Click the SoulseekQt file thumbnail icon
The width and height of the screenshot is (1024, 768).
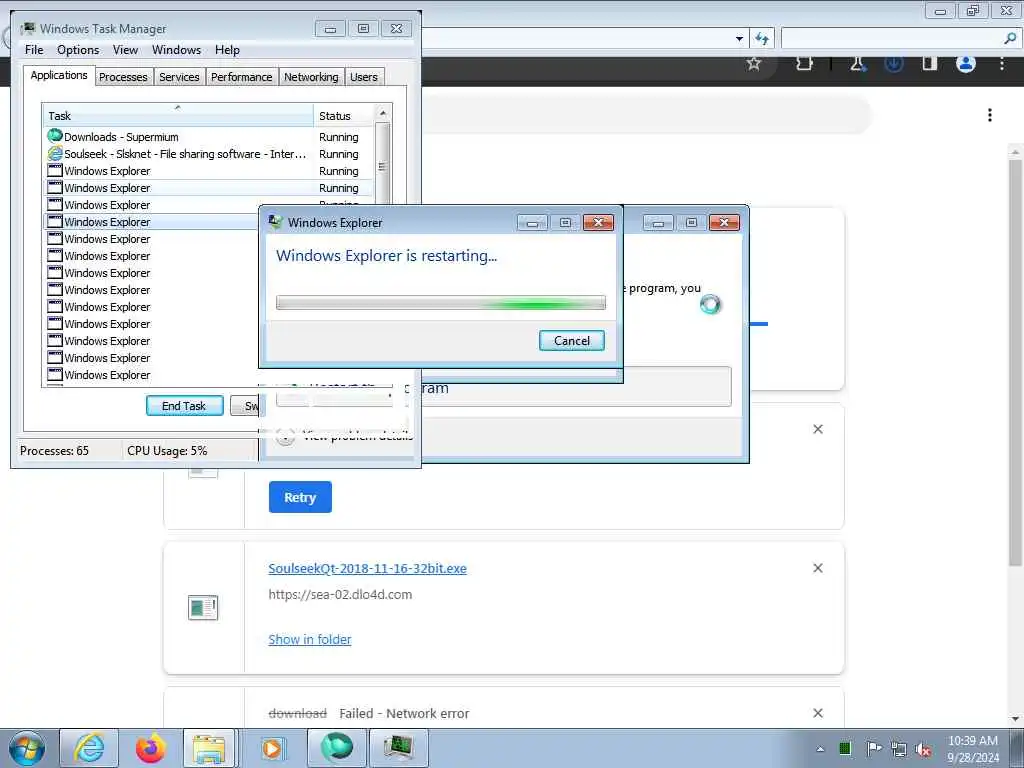click(x=203, y=607)
